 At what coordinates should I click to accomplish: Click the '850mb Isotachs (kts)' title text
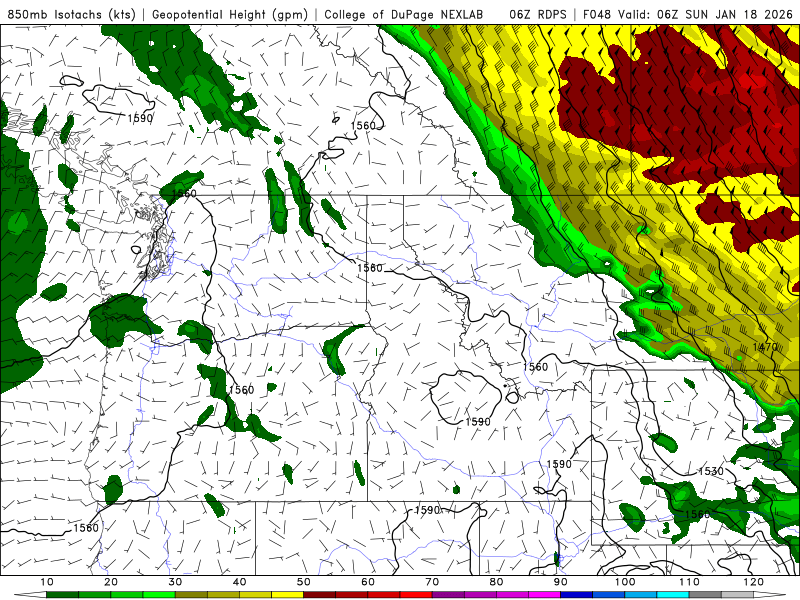click(71, 14)
